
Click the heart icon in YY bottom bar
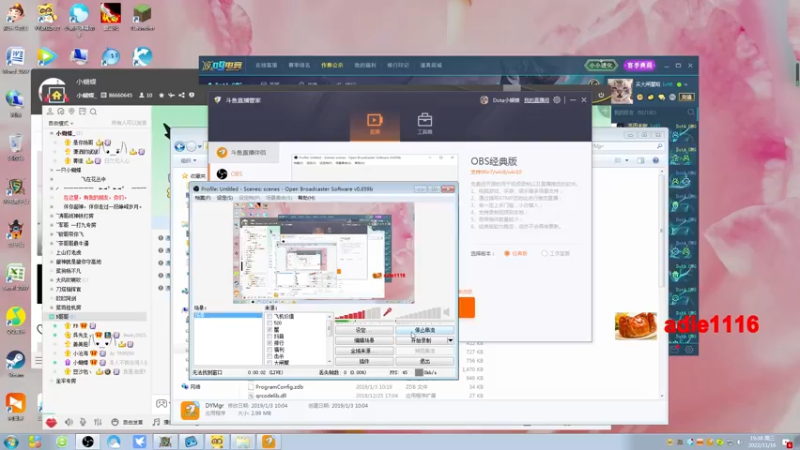(x=51, y=422)
